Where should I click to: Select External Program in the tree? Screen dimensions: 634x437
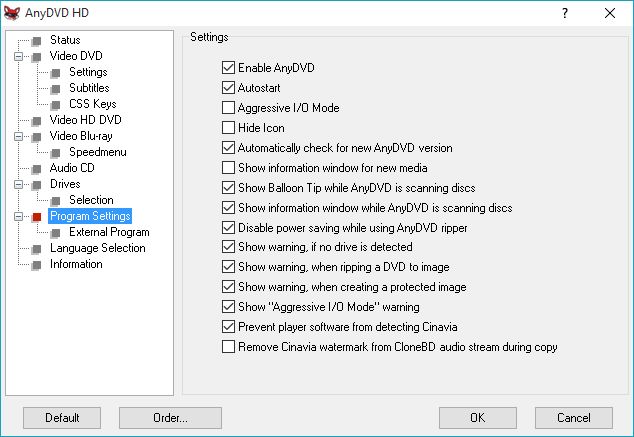(x=109, y=232)
